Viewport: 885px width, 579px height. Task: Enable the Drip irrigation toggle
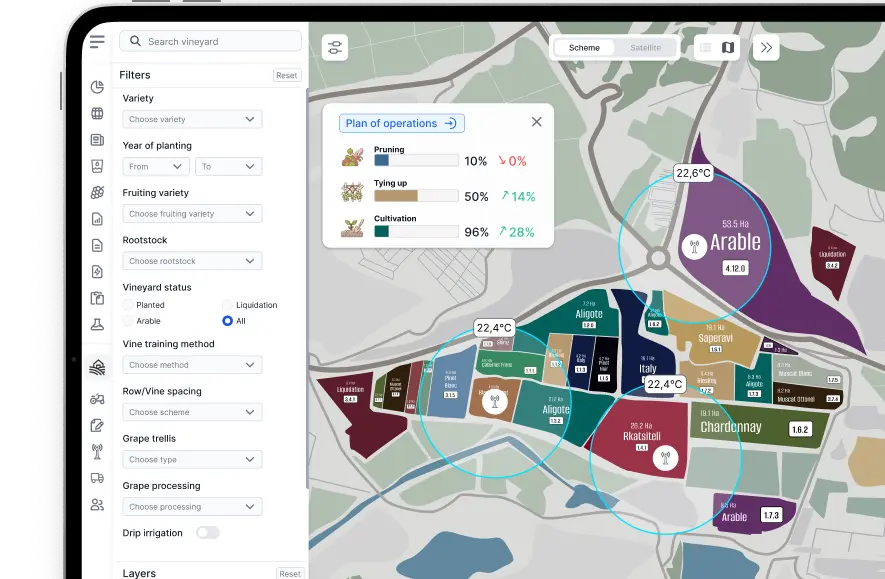click(x=208, y=533)
